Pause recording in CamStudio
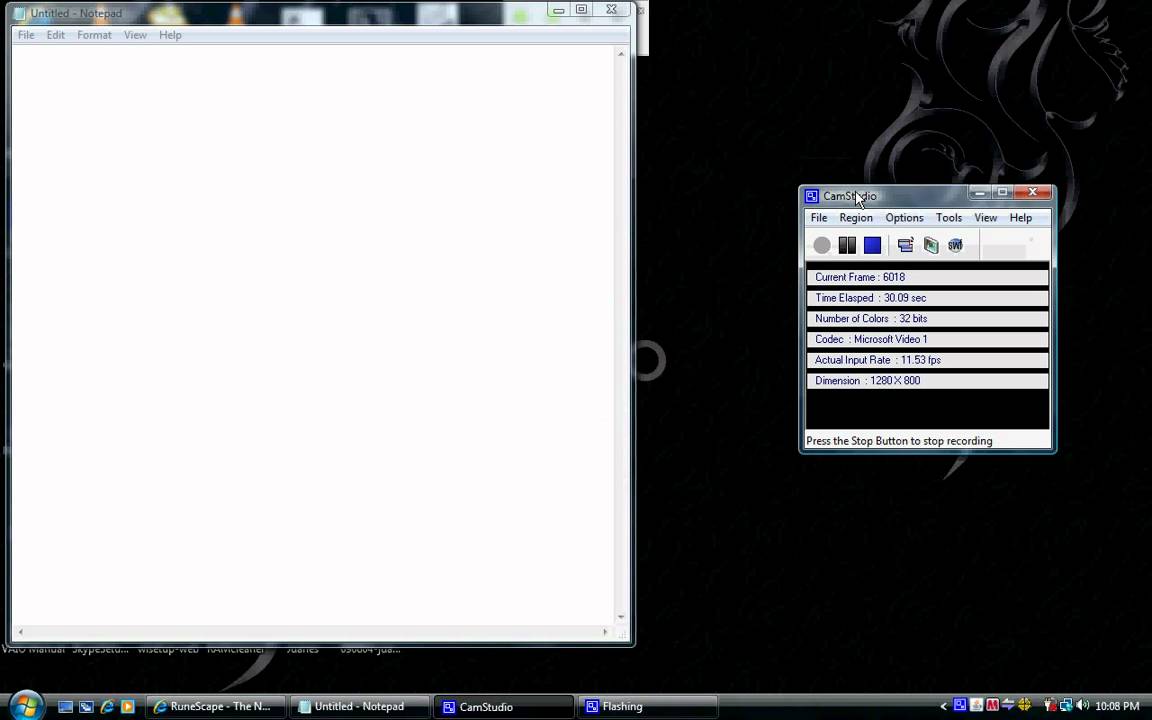This screenshot has height=720, width=1152. tap(847, 245)
